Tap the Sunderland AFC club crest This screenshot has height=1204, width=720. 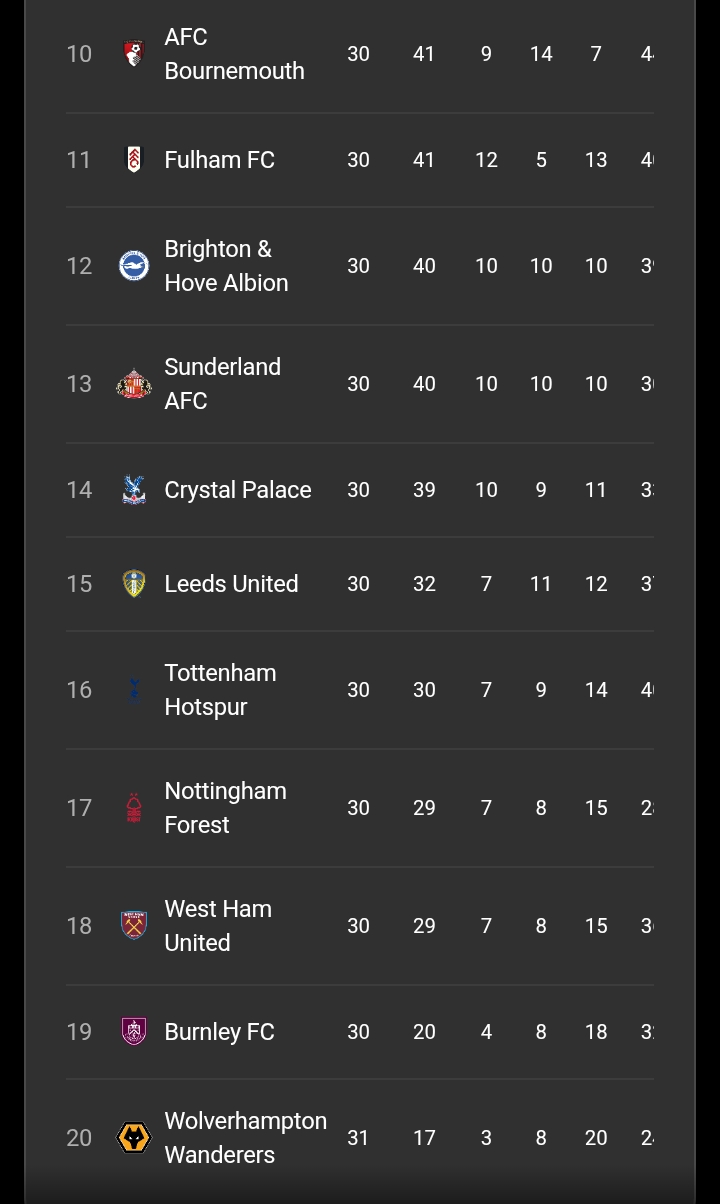pyautogui.click(x=133, y=384)
